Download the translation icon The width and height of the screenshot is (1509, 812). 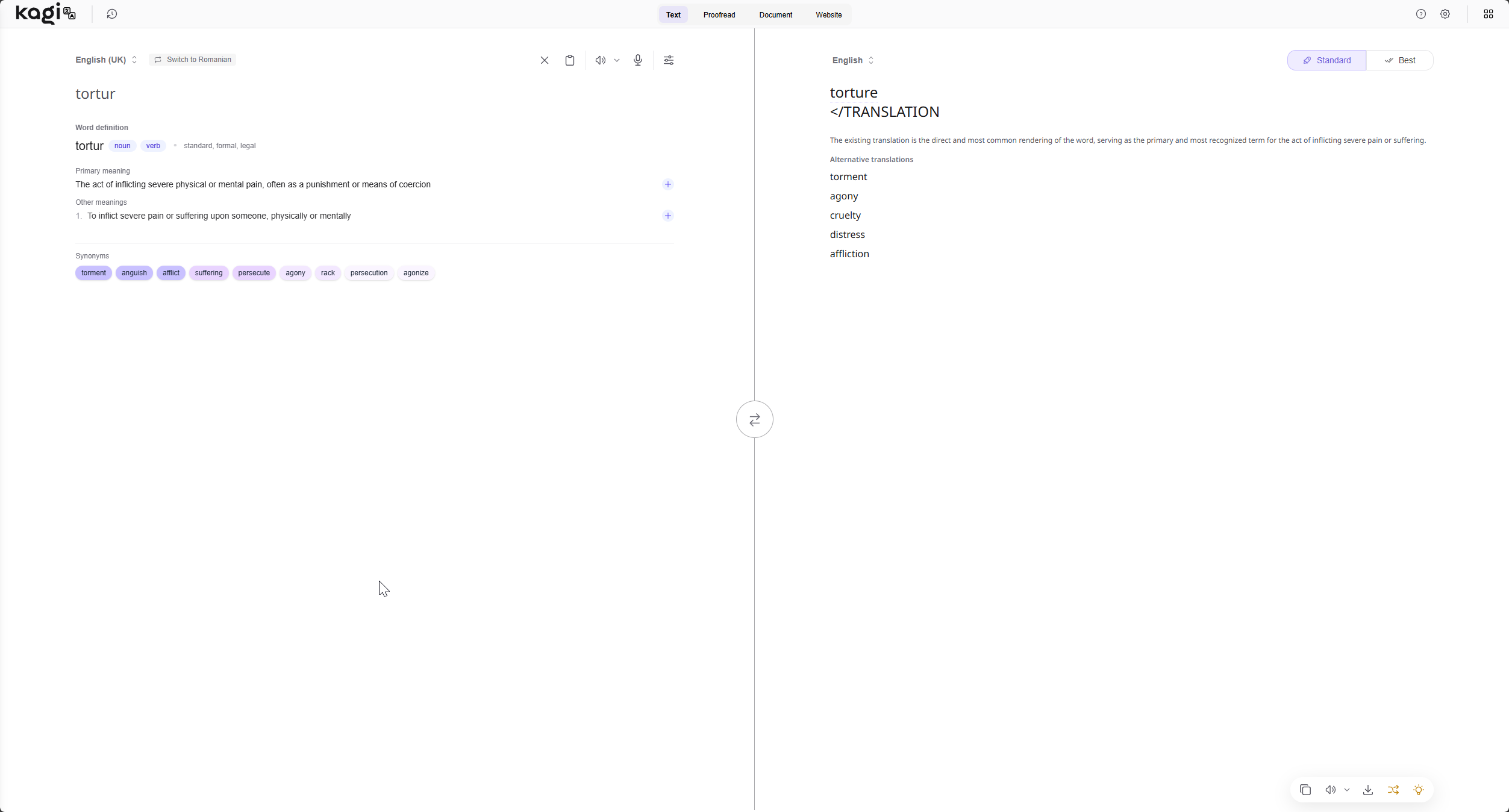(x=1368, y=790)
